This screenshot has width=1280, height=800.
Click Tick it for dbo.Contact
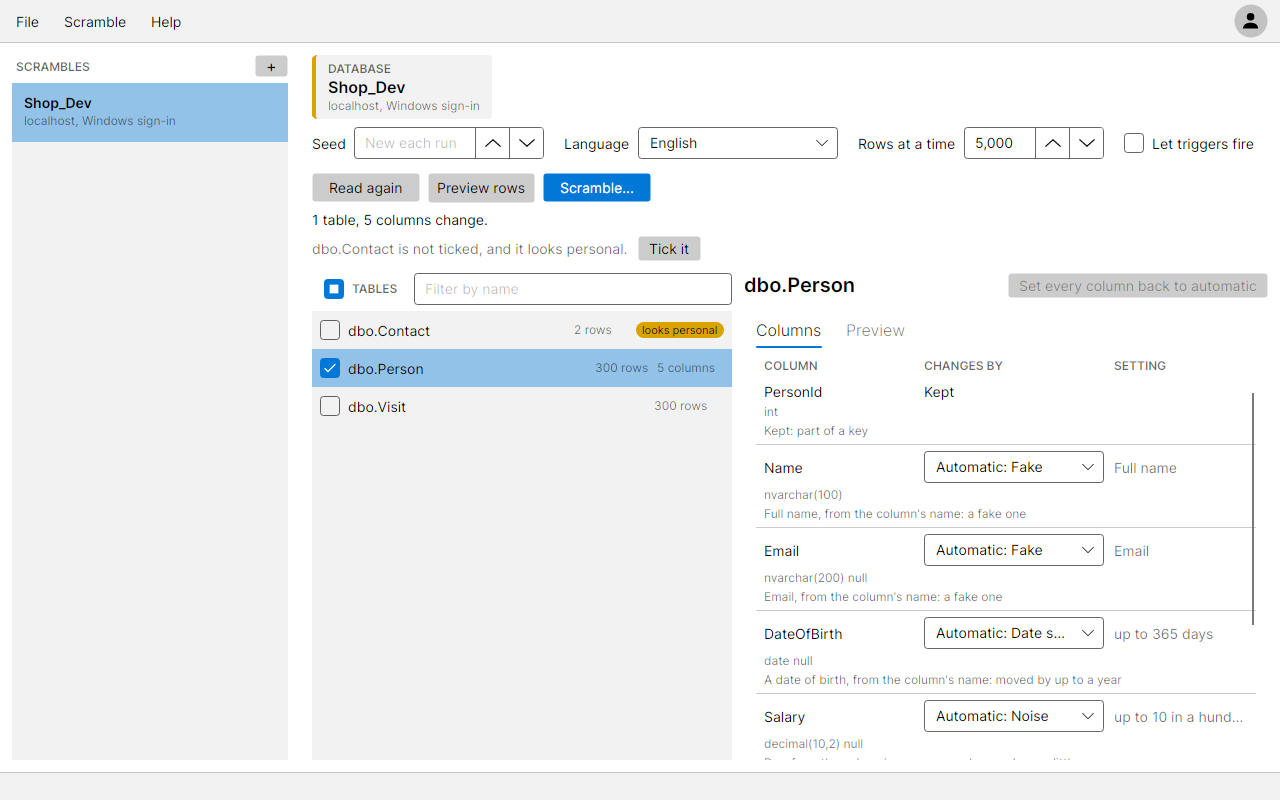tap(669, 249)
